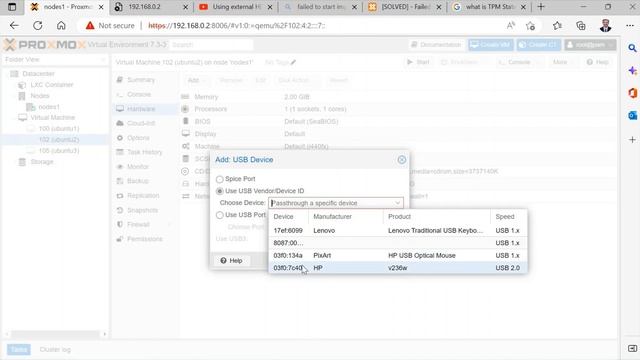This screenshot has height=360, width=640.
Task: Open the Cloud-Init panel
Action: [141, 123]
